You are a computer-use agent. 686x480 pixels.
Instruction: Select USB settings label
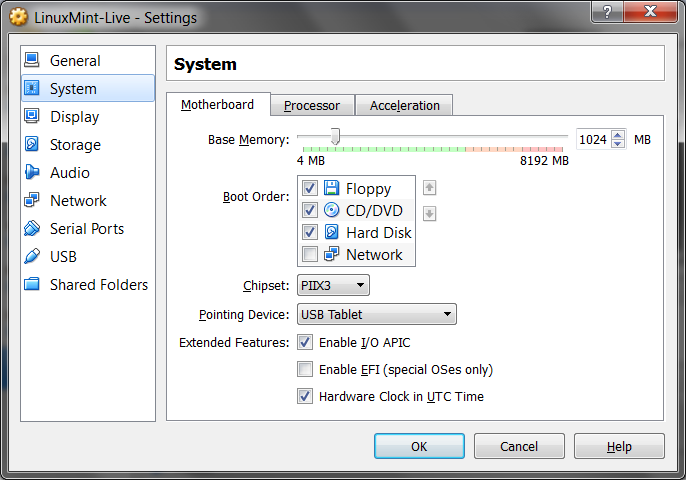[63, 257]
